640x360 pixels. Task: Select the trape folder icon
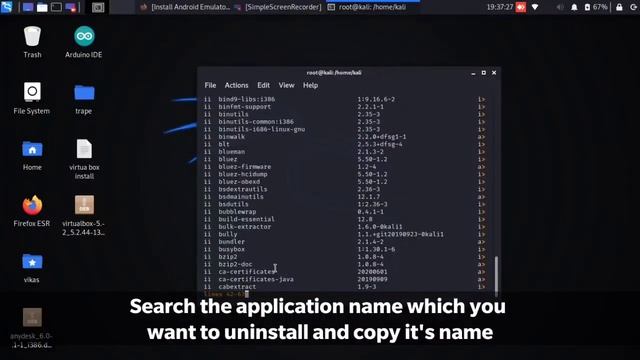(x=84, y=99)
